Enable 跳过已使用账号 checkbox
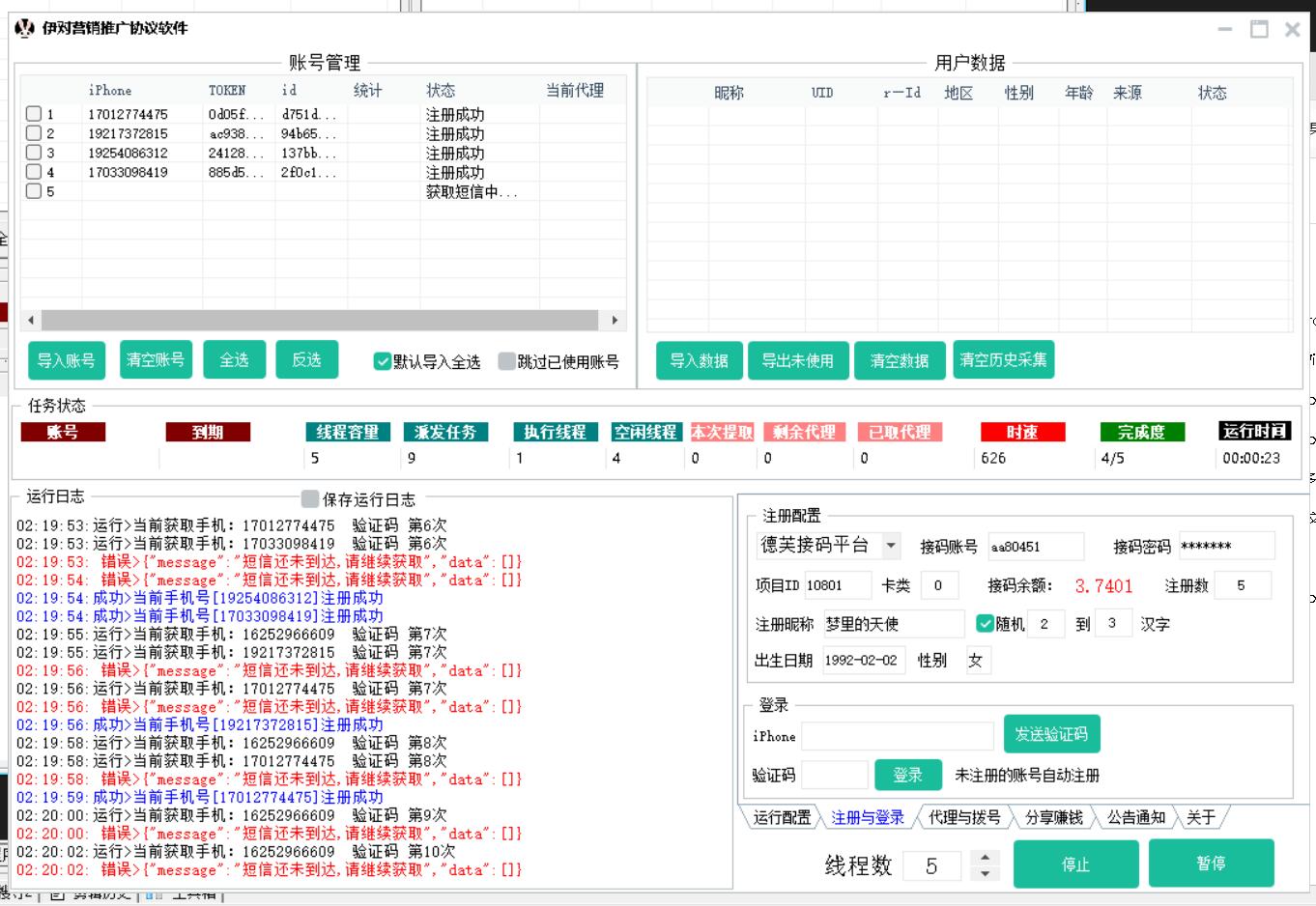Image resolution: width=1316 pixels, height=906 pixels. [x=506, y=361]
